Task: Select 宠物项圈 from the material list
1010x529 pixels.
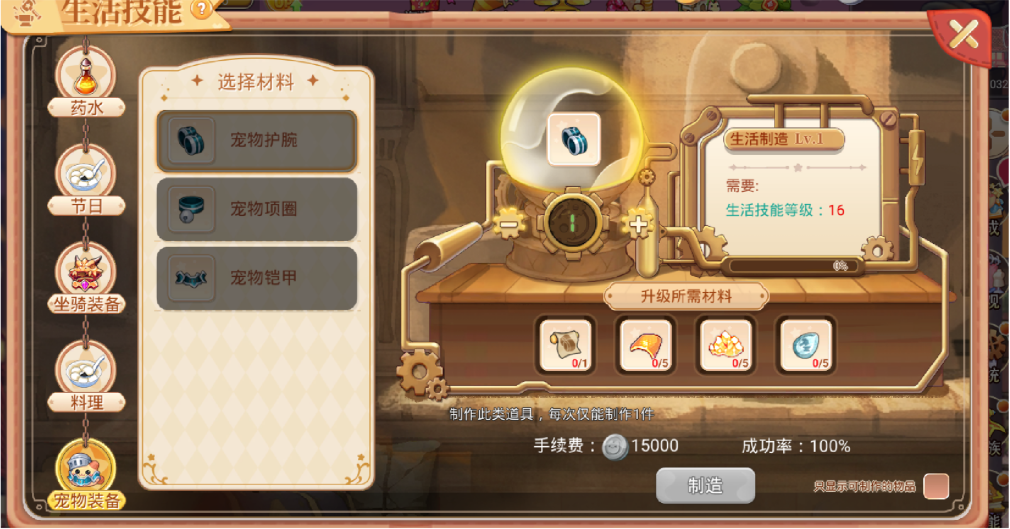Action: (256, 209)
